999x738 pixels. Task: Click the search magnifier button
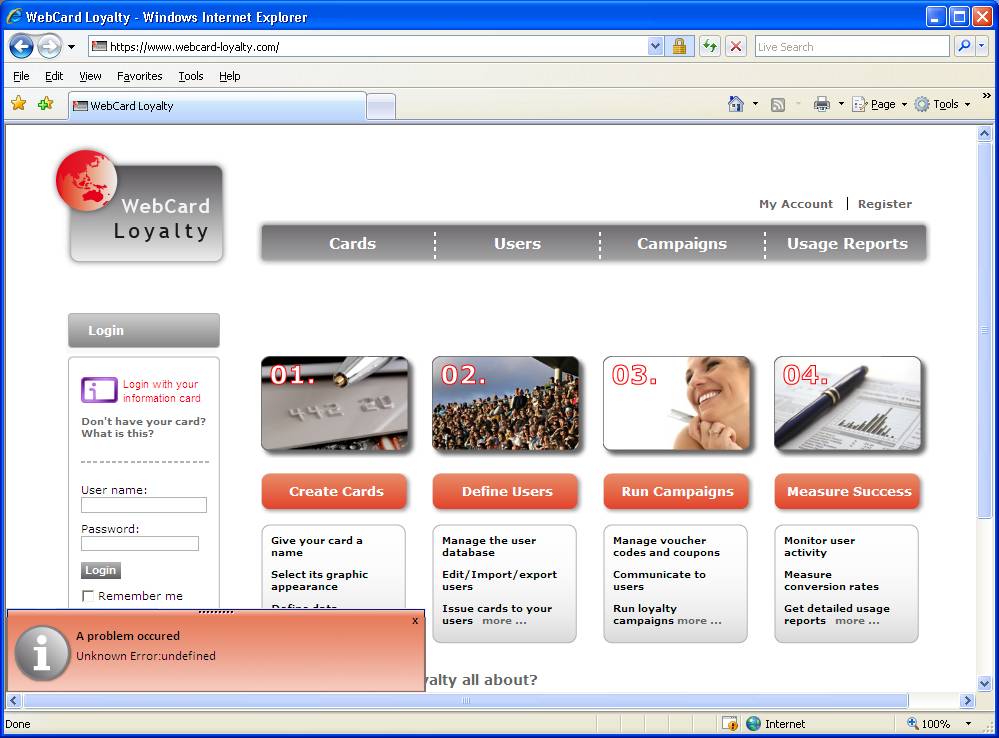click(964, 47)
